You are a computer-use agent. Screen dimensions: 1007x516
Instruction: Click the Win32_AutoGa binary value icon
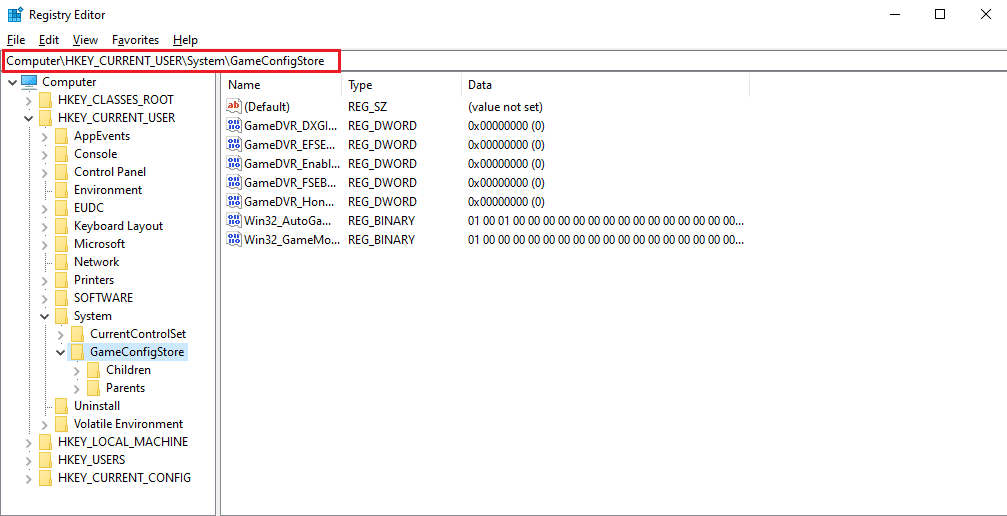(x=234, y=221)
